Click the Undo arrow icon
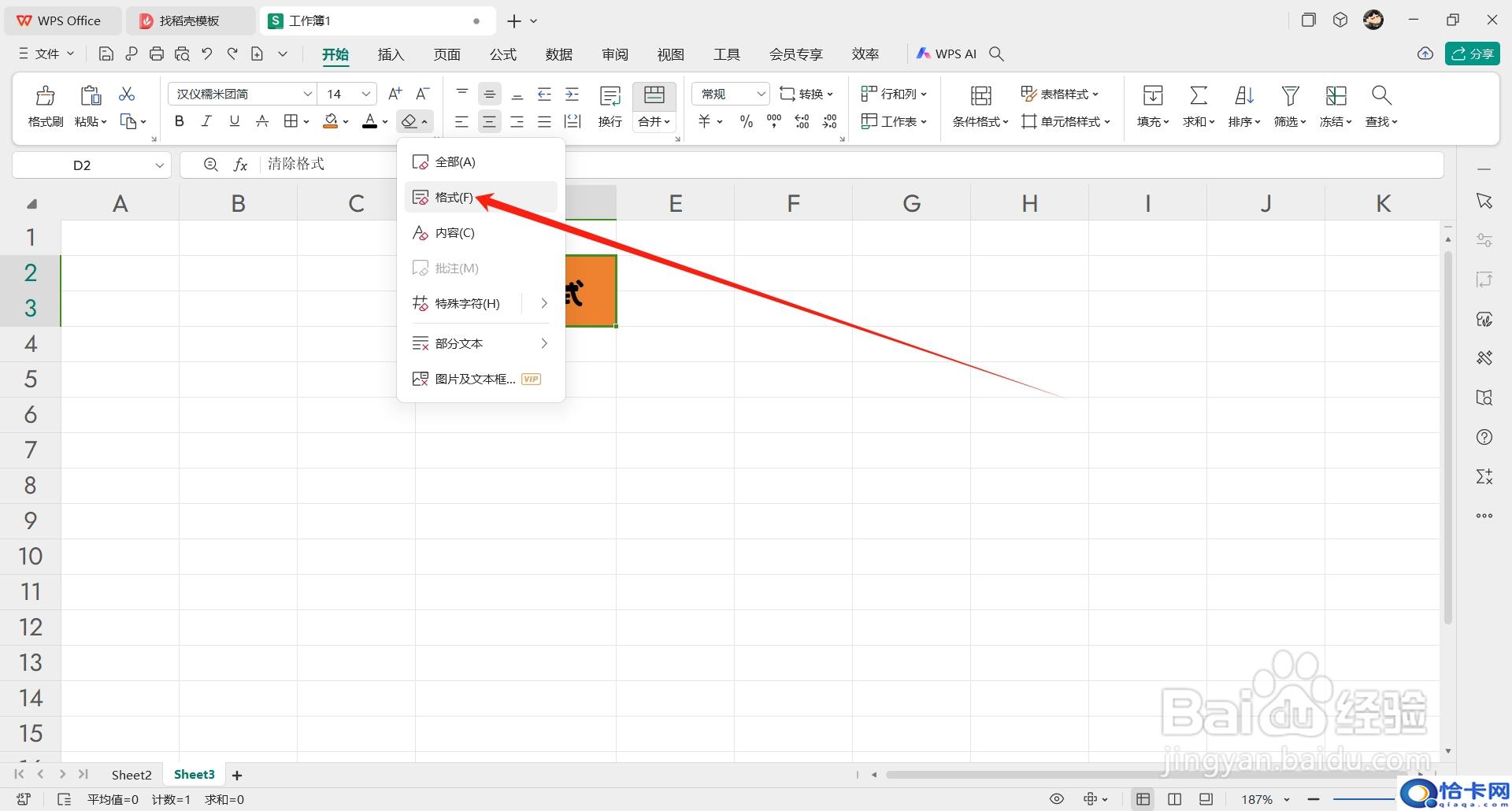 click(207, 54)
